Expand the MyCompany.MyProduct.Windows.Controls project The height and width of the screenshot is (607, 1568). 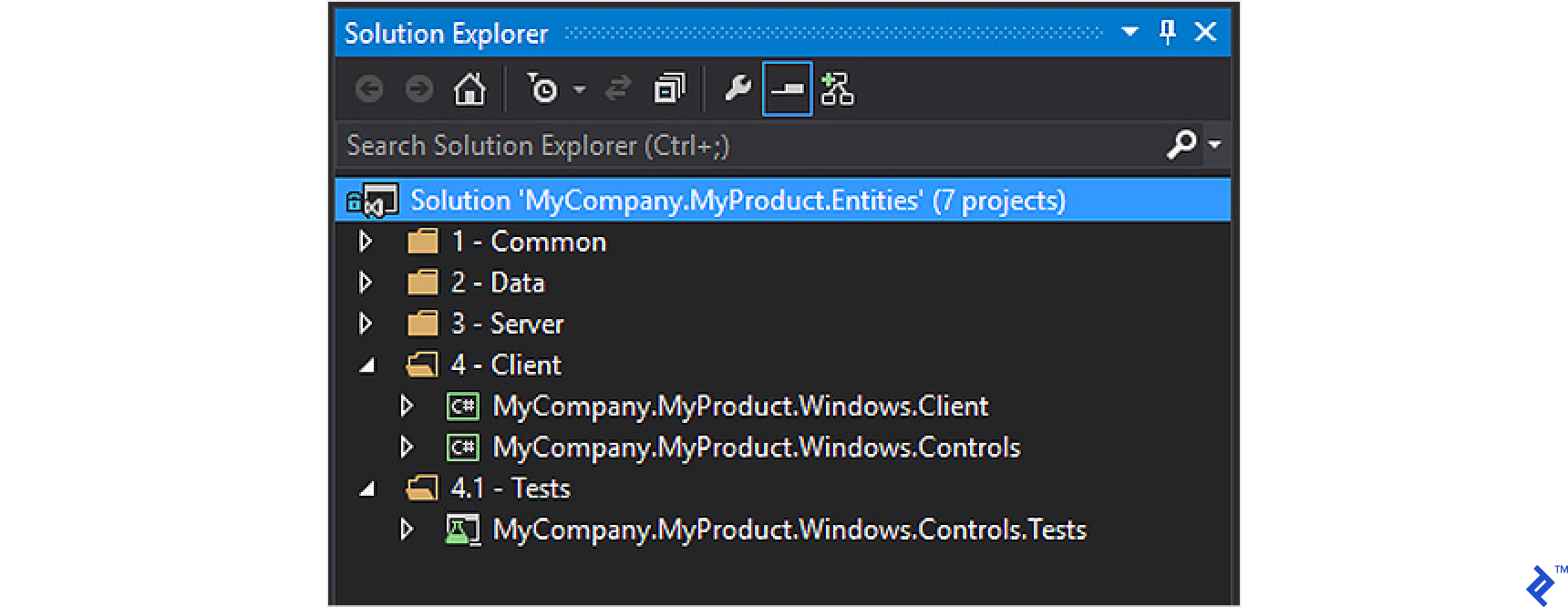[x=407, y=447]
